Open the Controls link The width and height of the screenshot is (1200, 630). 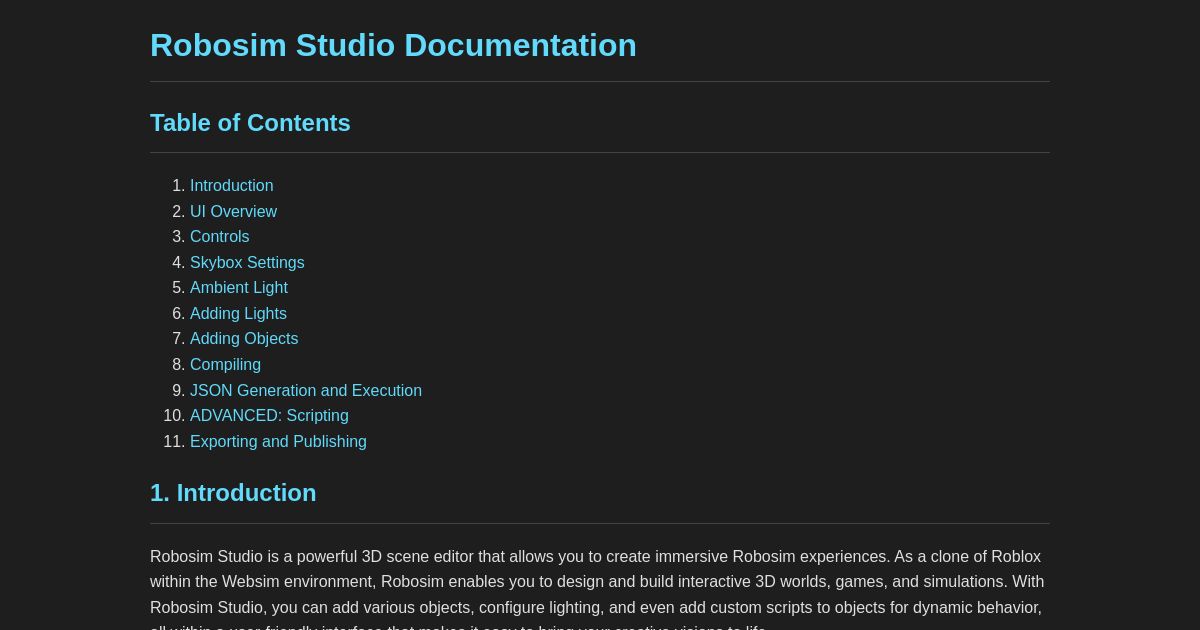[219, 237]
